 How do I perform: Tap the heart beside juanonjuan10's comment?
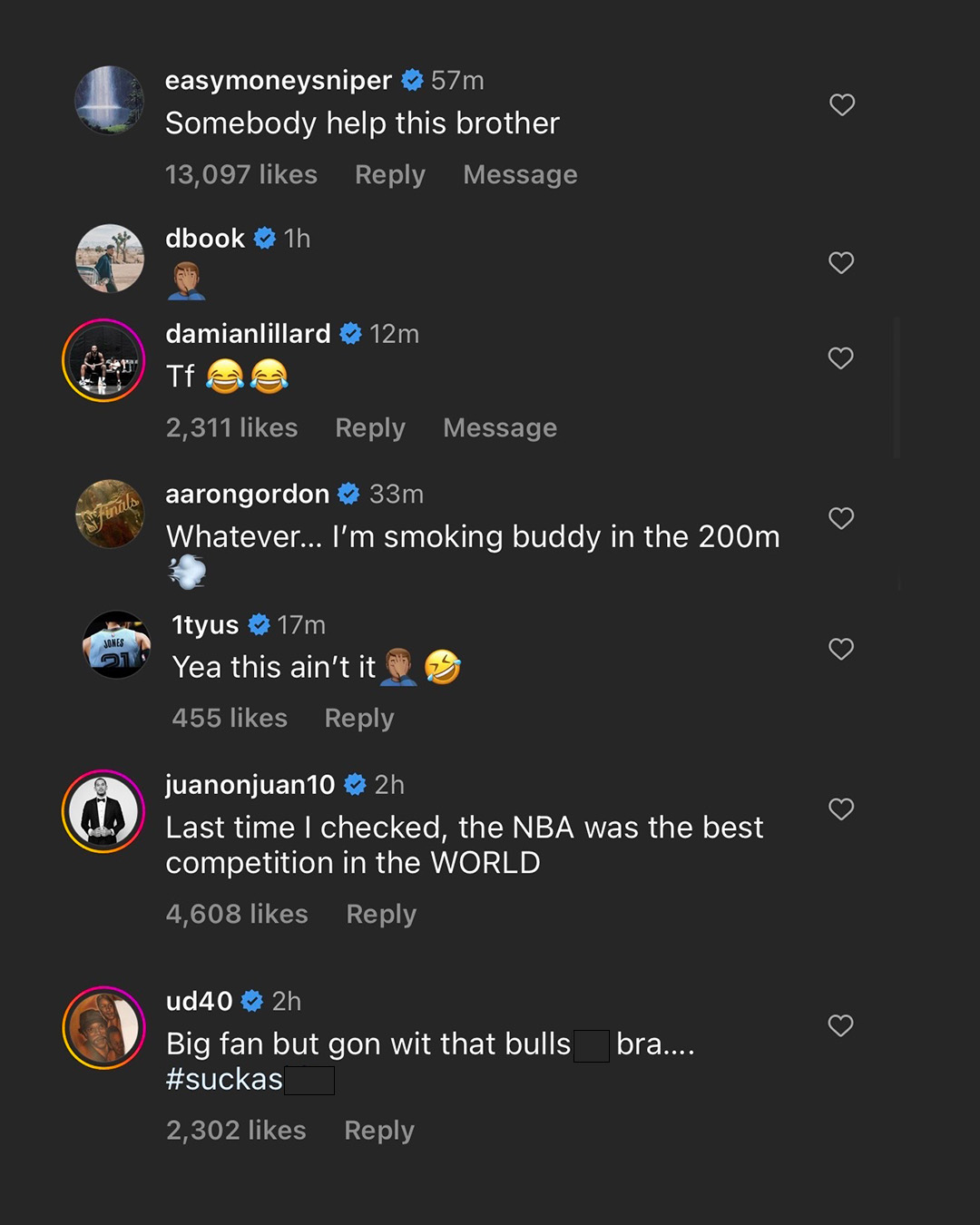[841, 808]
